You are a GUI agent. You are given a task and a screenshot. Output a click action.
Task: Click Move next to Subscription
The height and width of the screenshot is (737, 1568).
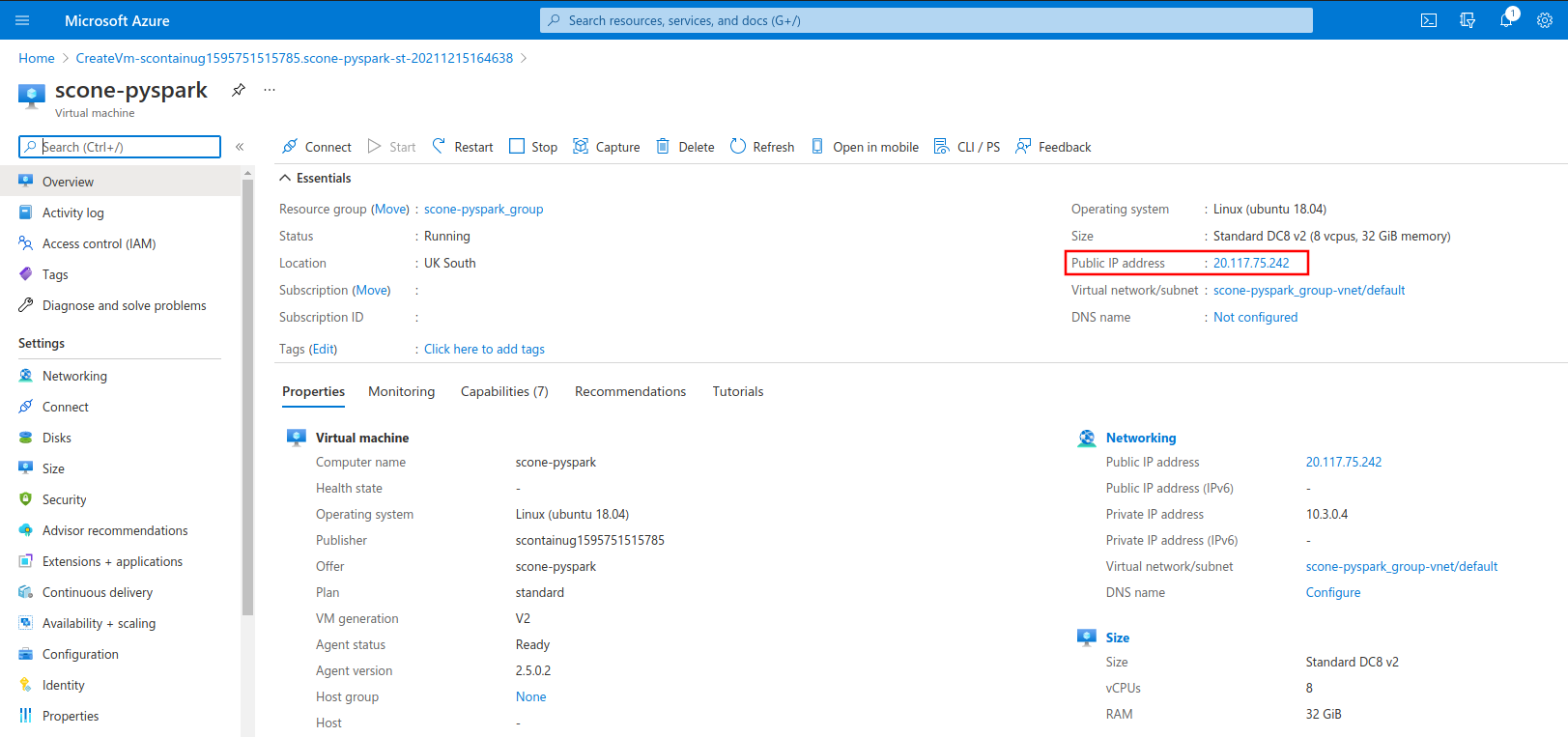click(x=371, y=290)
